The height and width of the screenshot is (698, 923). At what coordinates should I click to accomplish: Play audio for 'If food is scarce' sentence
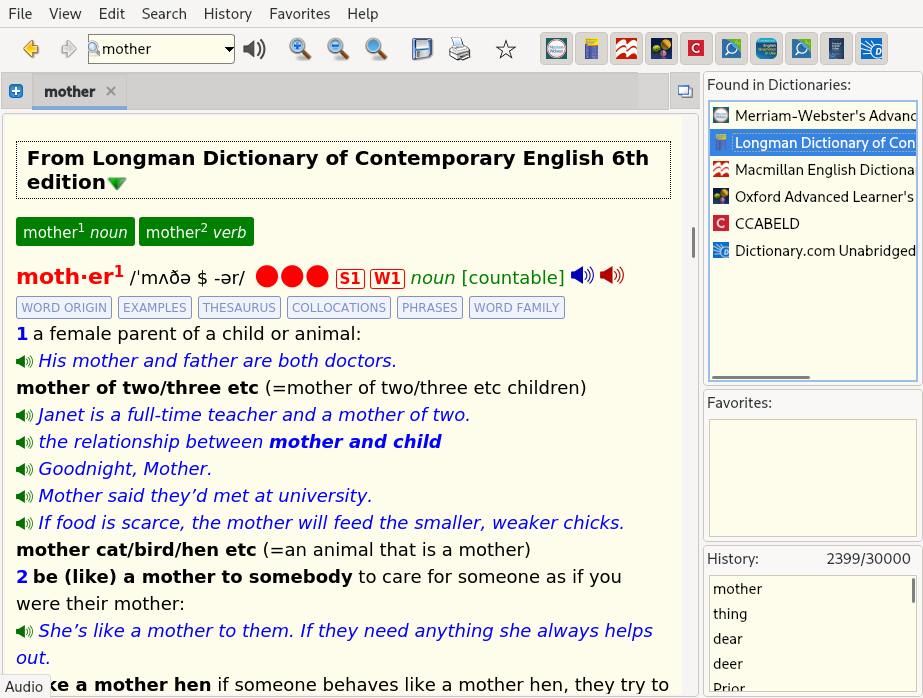tap(25, 524)
